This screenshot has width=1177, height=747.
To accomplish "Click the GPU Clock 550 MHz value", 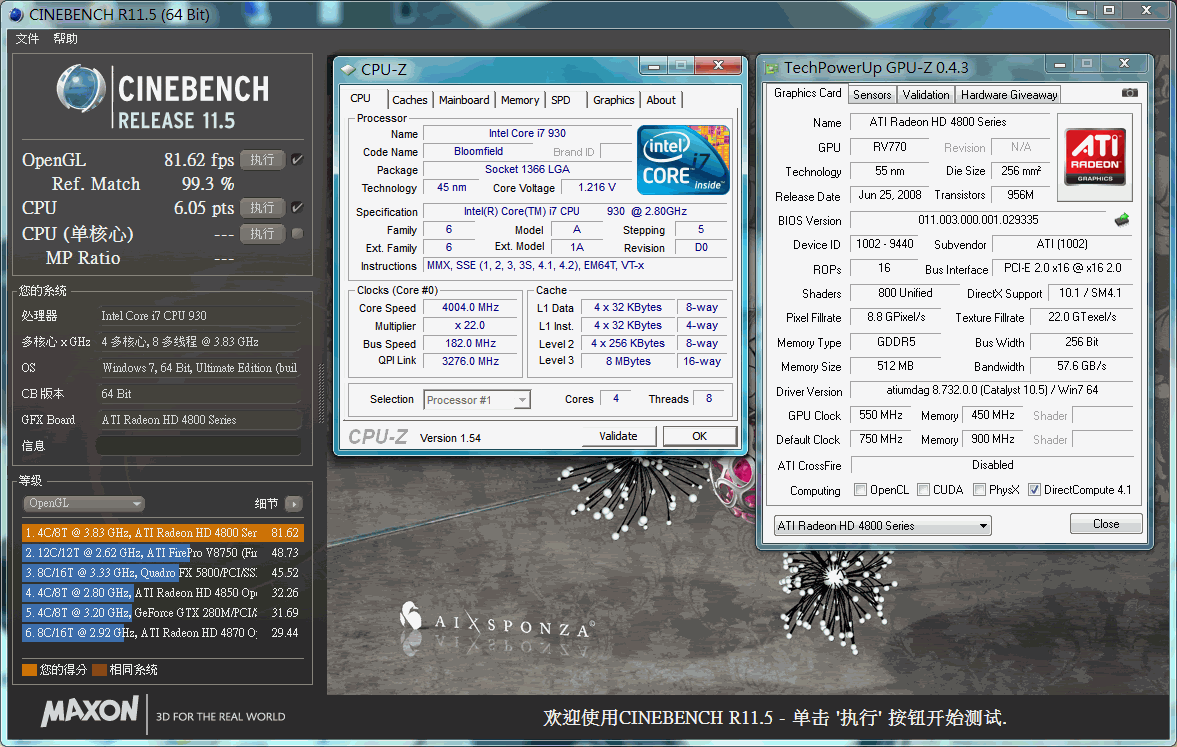I will [880, 415].
